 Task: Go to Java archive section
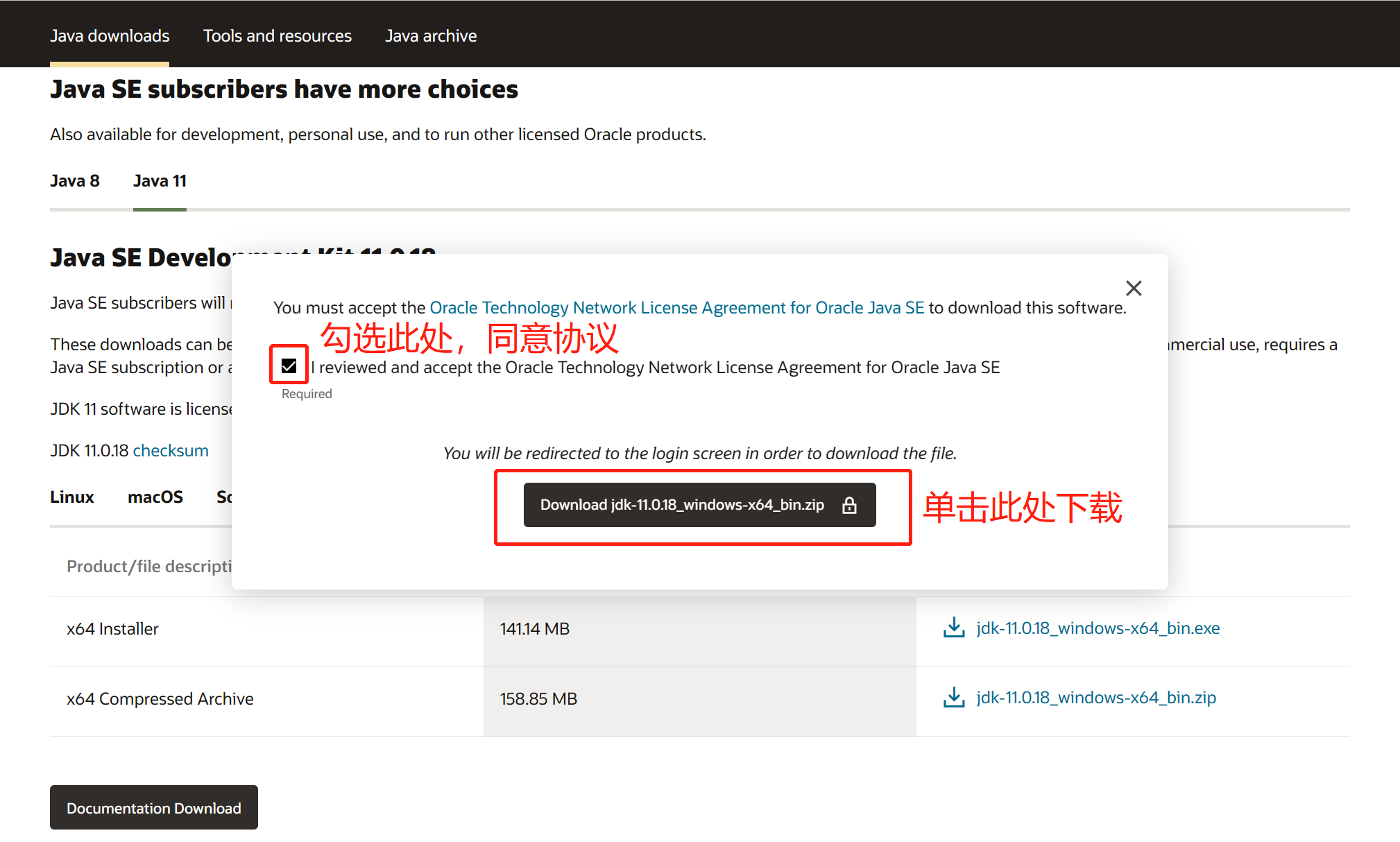(x=431, y=35)
